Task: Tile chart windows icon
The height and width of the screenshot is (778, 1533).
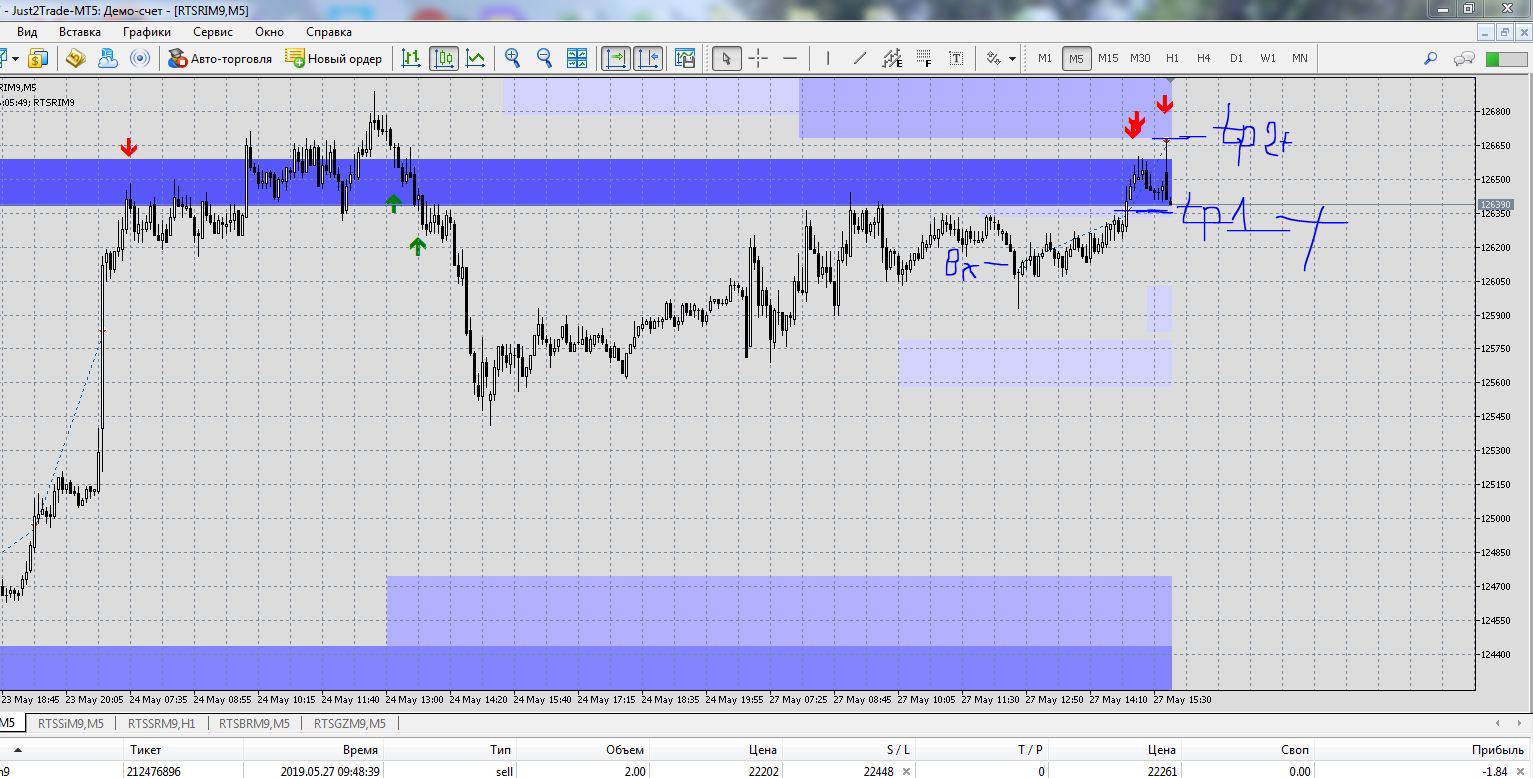Action: pyautogui.click(x=577, y=58)
